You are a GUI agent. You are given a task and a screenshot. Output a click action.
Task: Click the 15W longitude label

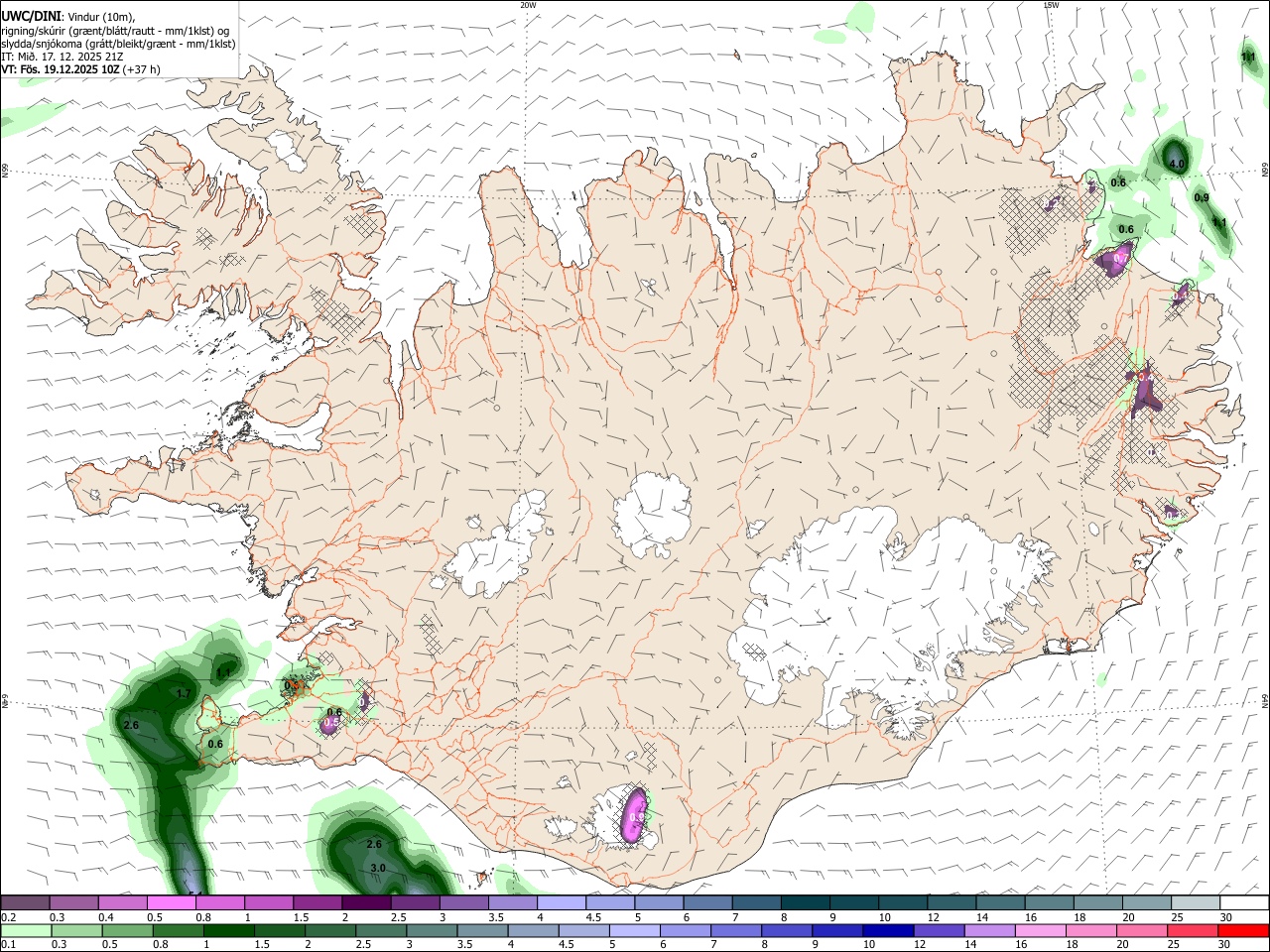tap(1050, 5)
